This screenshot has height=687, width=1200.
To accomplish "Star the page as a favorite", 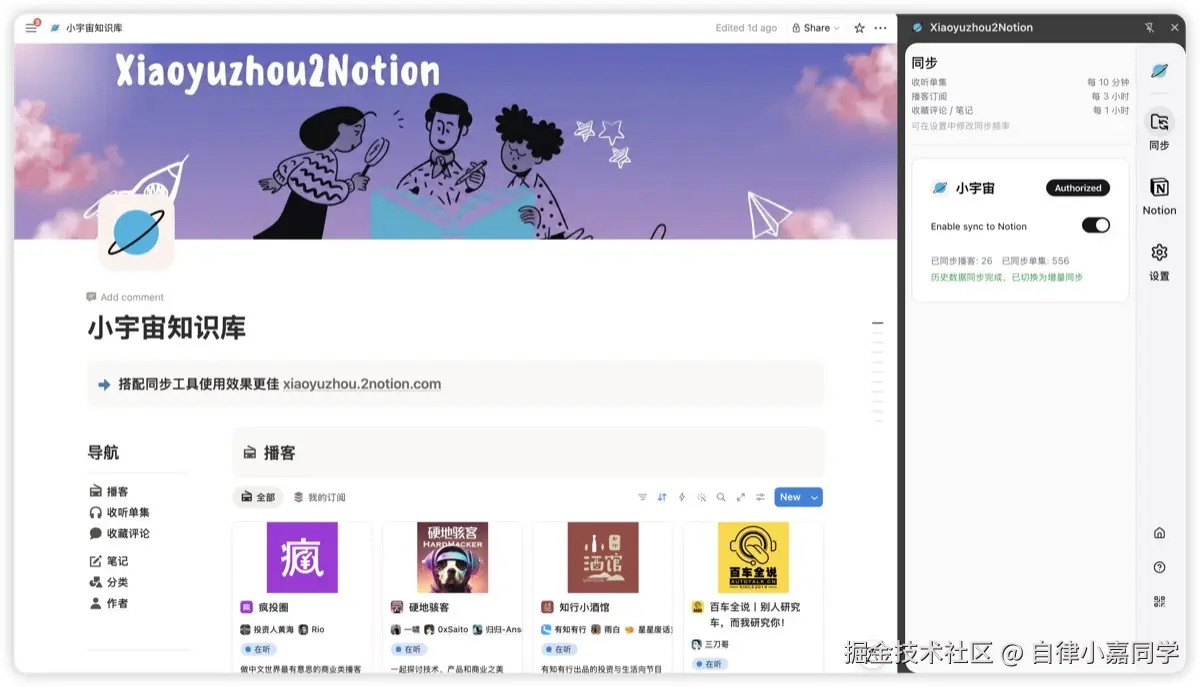I will [859, 28].
